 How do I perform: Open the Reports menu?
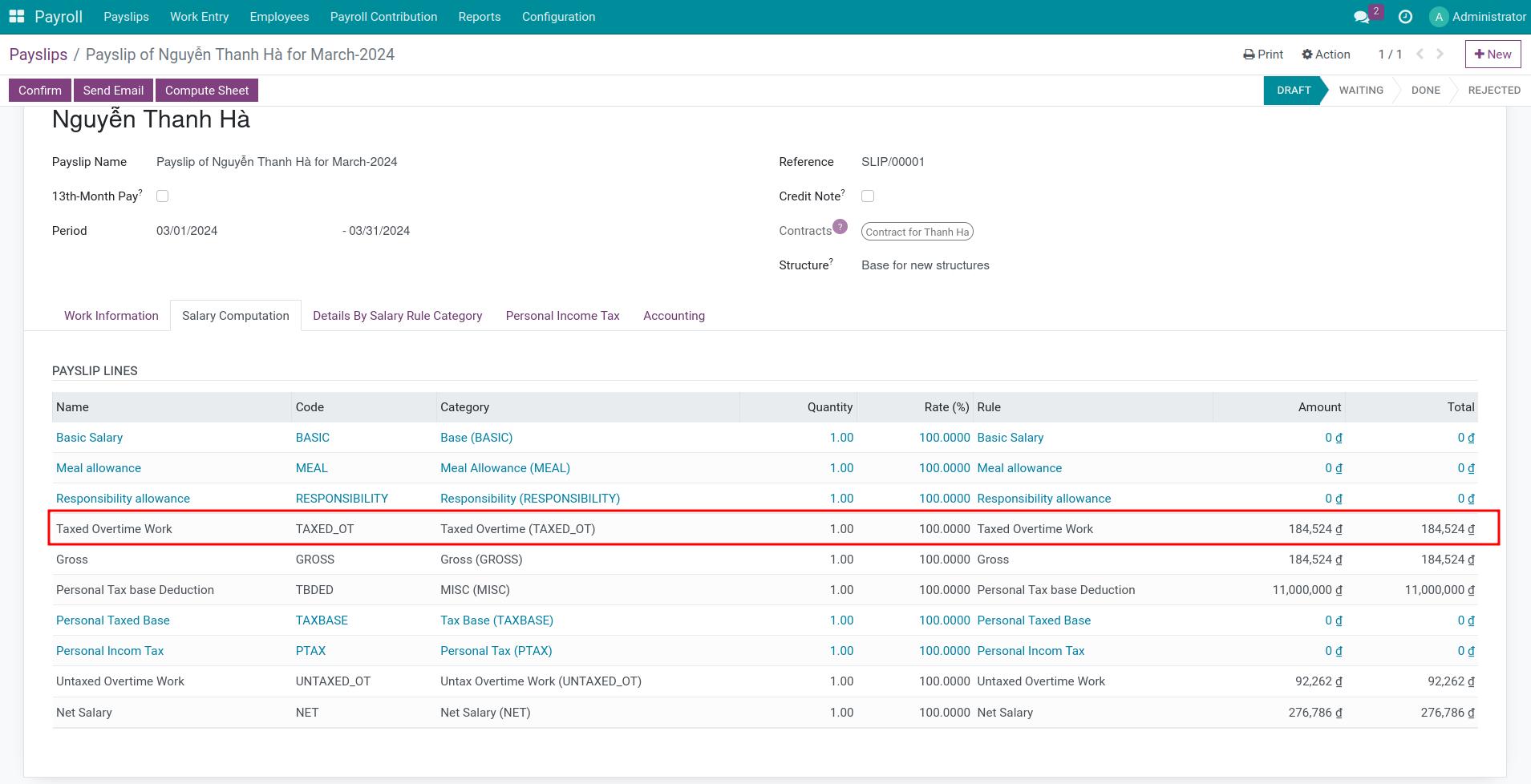click(x=480, y=17)
